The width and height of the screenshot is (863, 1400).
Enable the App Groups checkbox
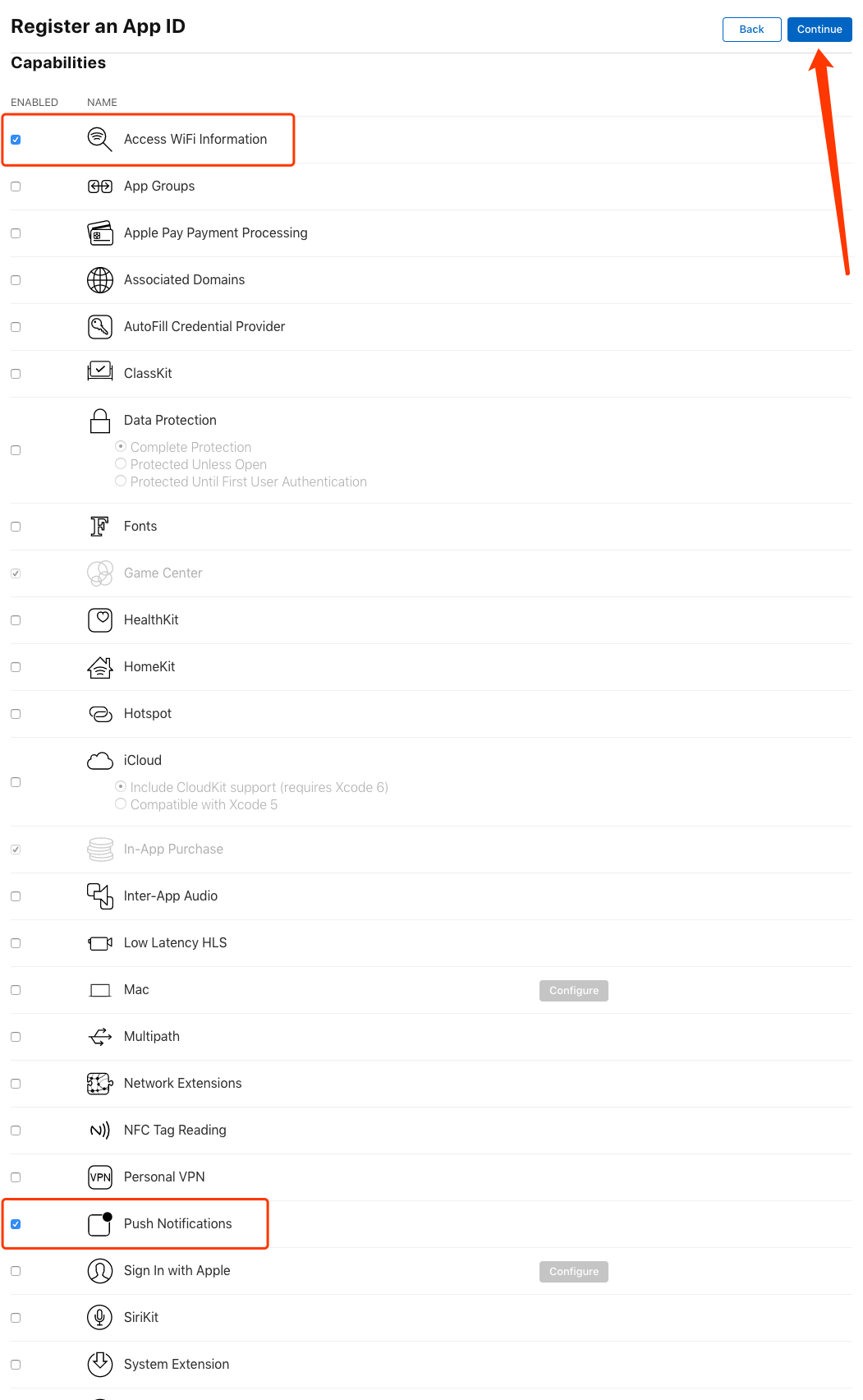(x=16, y=187)
